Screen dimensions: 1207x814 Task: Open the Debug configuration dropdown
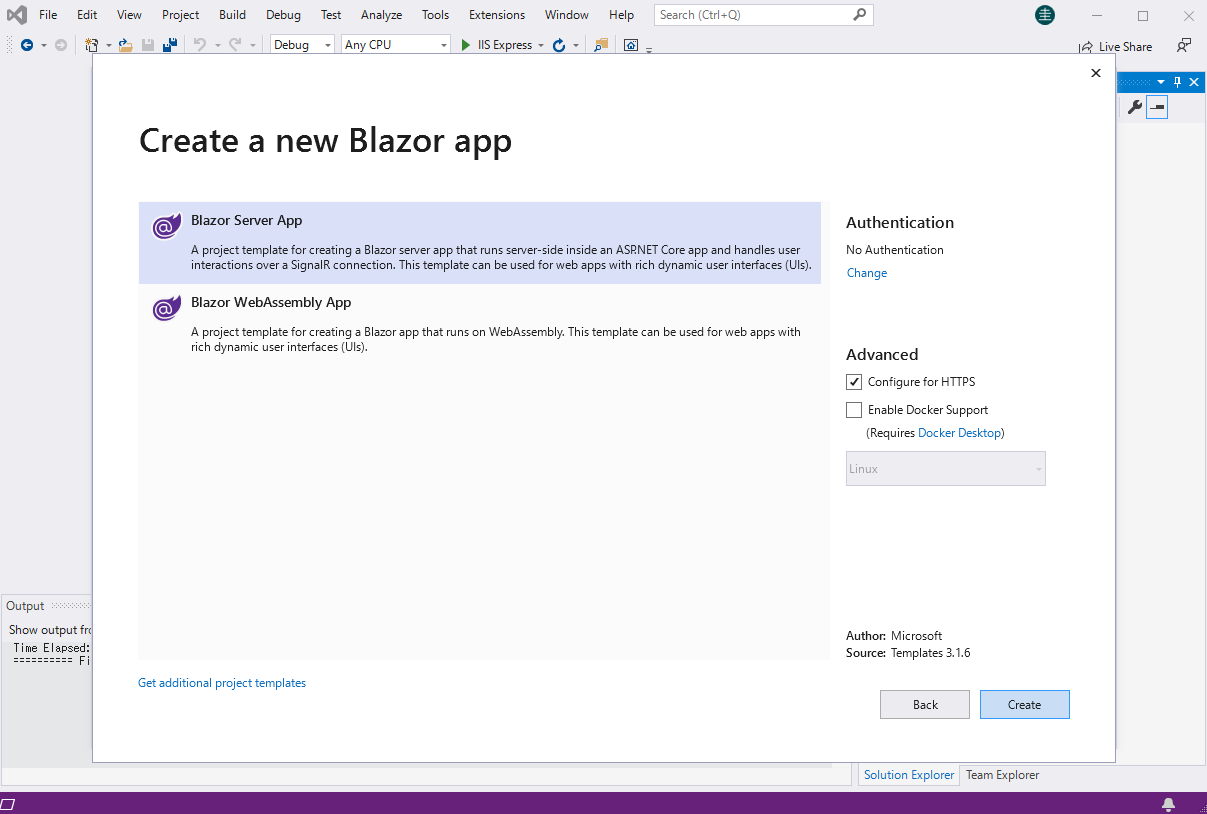tap(300, 44)
